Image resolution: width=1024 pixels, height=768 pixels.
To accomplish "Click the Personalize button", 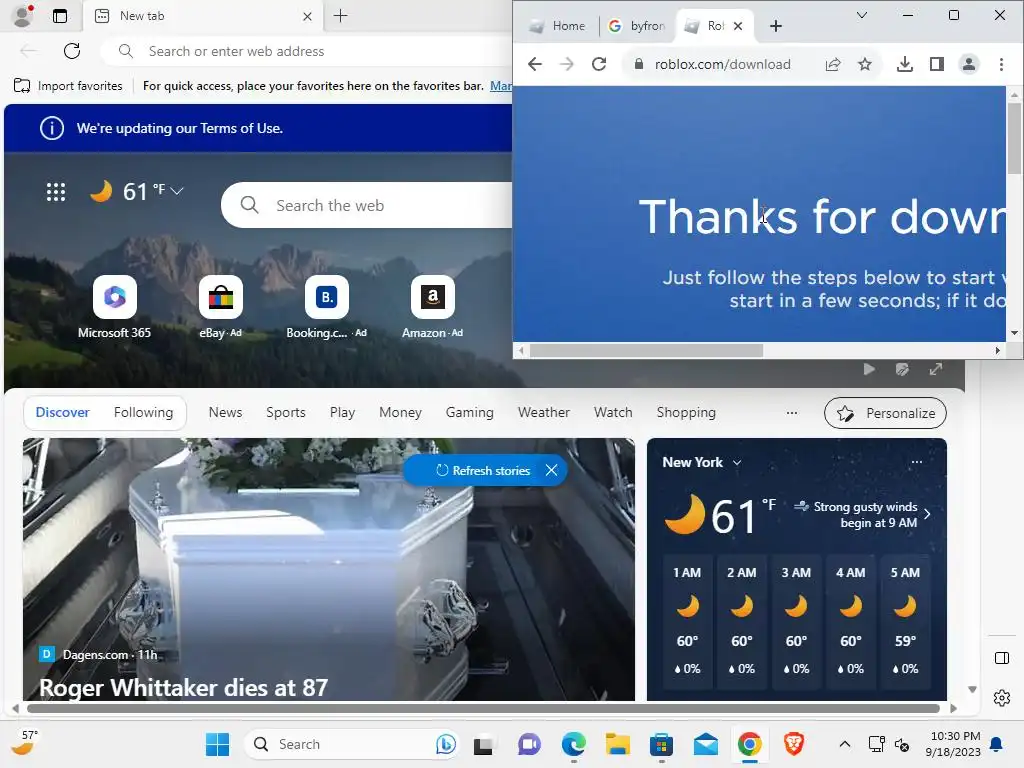I will coord(885,413).
